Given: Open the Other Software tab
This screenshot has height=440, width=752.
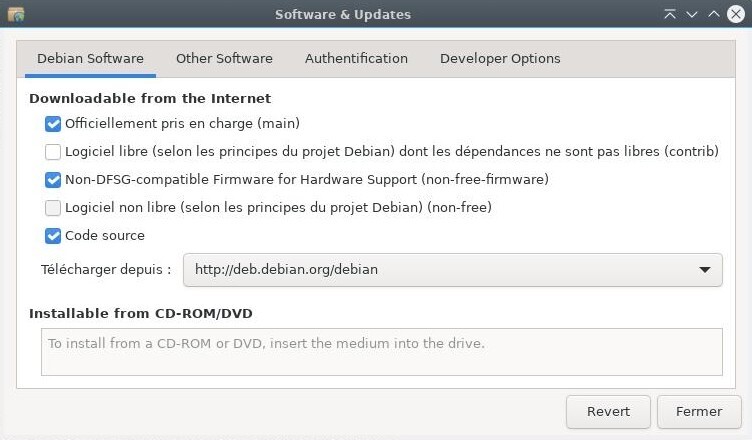Looking at the screenshot, I should point(224,59).
